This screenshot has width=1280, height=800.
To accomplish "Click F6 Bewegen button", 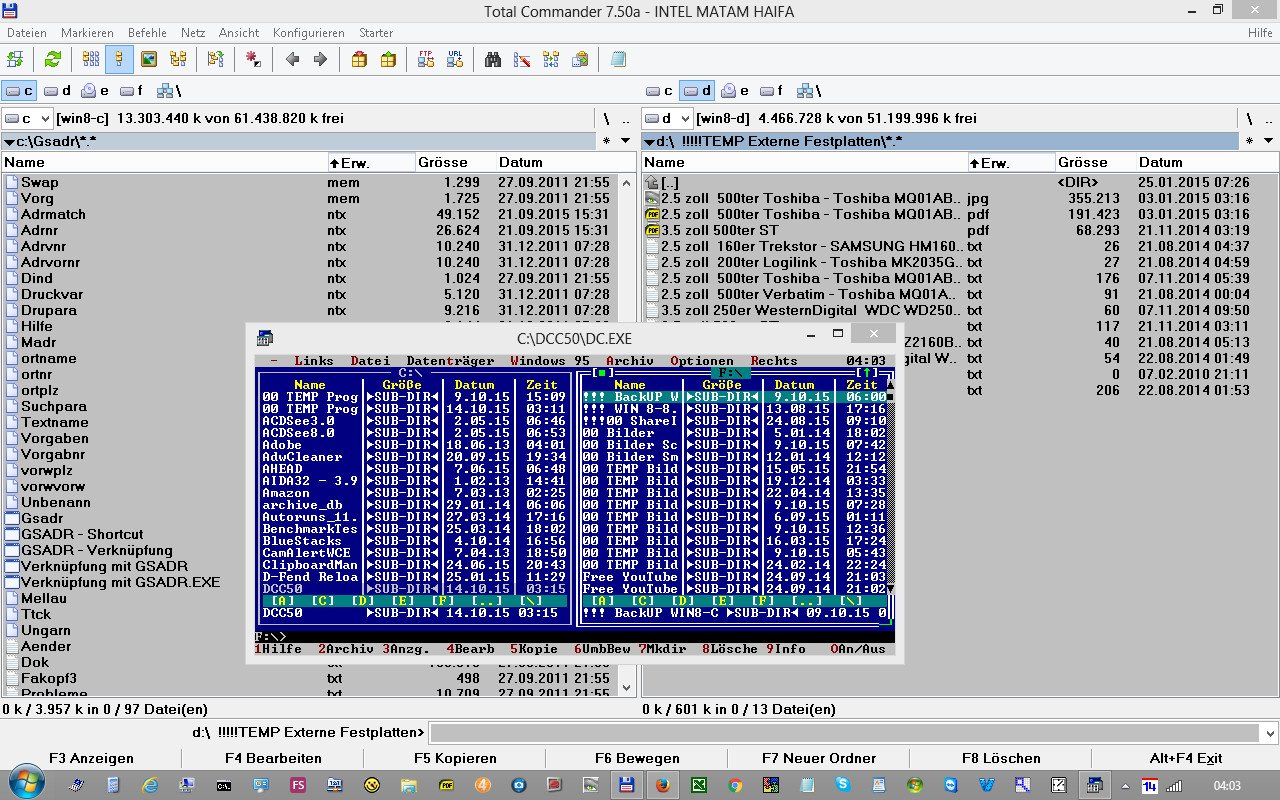I will click(x=637, y=758).
